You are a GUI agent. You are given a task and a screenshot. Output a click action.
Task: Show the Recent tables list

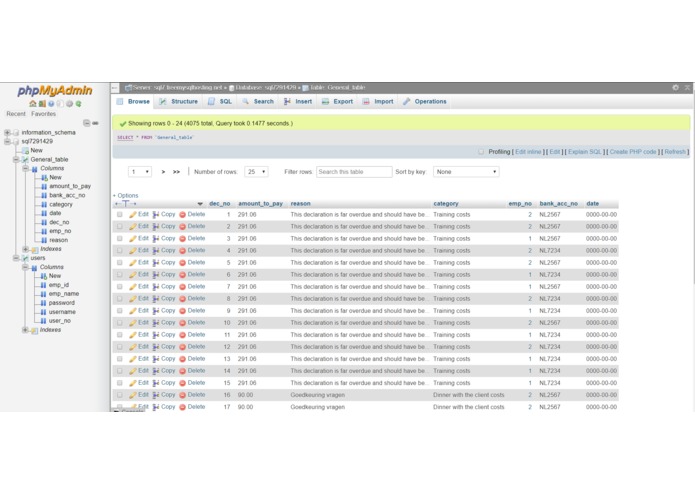tap(16, 114)
